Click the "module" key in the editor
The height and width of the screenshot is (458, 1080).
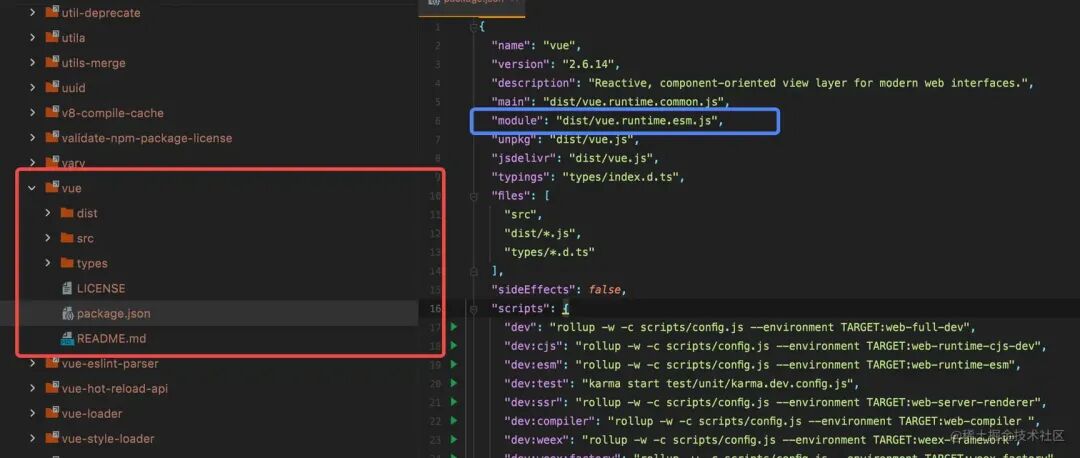(517, 121)
